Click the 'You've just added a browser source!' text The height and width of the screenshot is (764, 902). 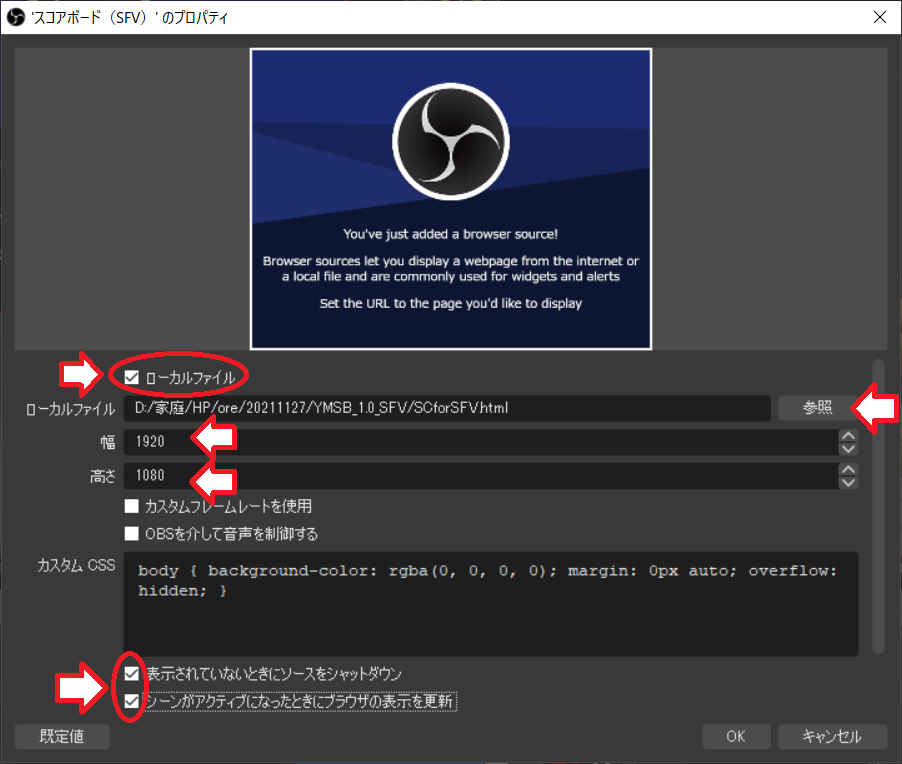click(450, 234)
